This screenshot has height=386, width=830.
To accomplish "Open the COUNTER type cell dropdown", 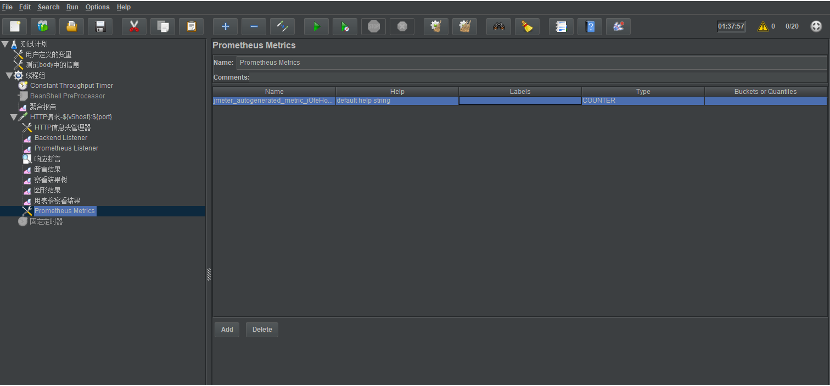I will (x=643, y=101).
